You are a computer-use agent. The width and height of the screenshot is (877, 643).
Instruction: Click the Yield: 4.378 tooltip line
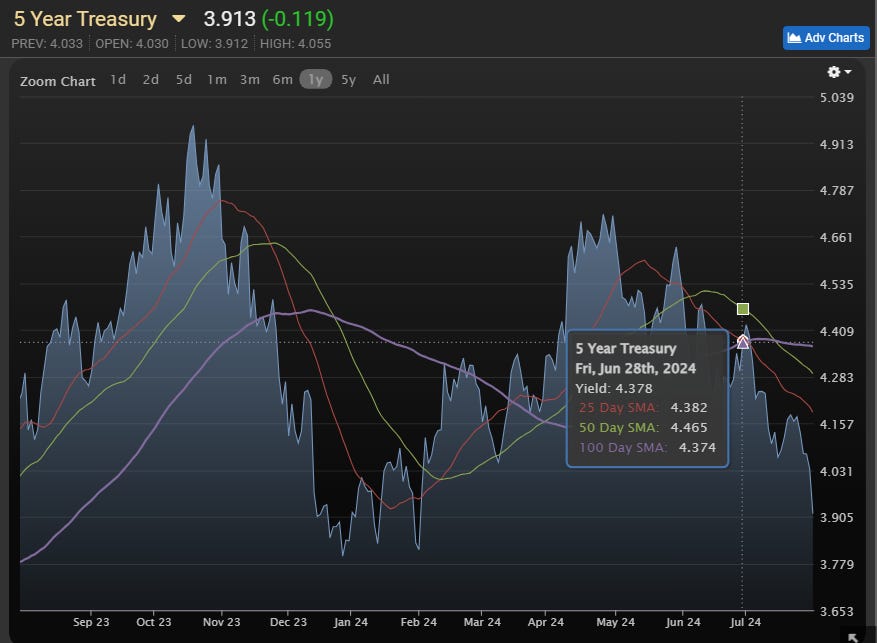click(x=614, y=389)
